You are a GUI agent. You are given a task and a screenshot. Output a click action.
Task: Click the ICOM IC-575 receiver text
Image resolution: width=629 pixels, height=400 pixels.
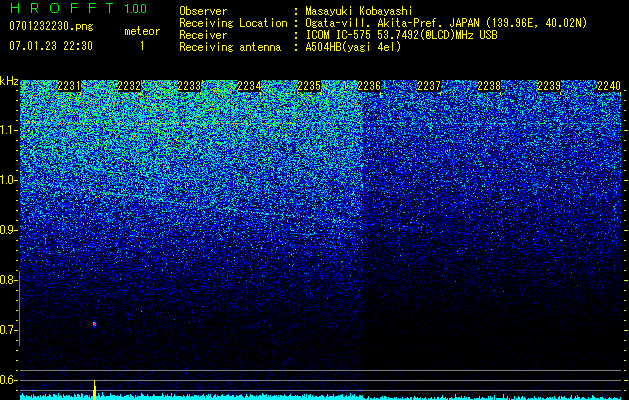pyautogui.click(x=401, y=35)
